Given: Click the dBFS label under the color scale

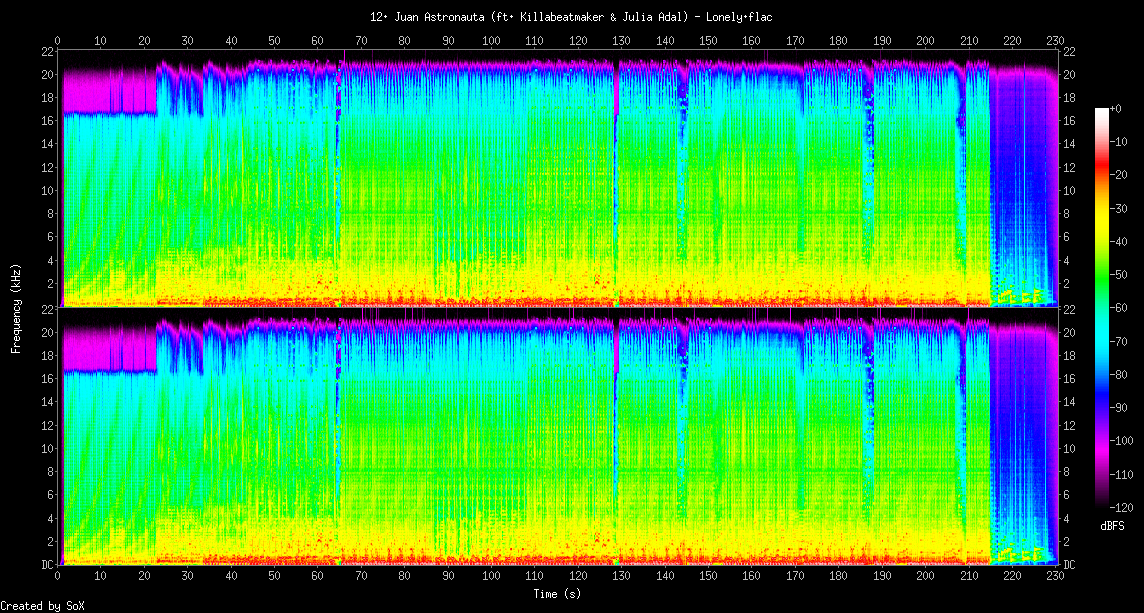Looking at the screenshot, I should point(1114,525).
